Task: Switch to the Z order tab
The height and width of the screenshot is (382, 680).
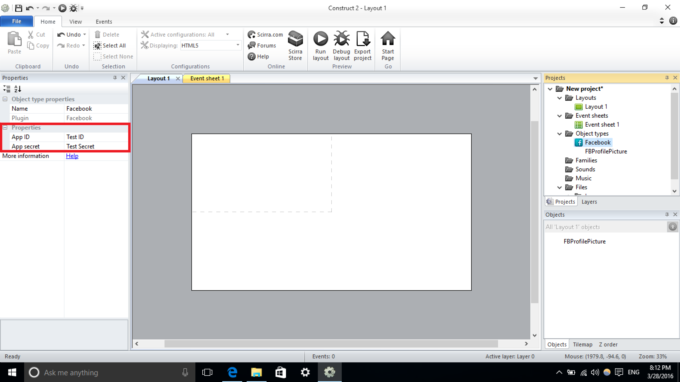Action: click(608, 344)
